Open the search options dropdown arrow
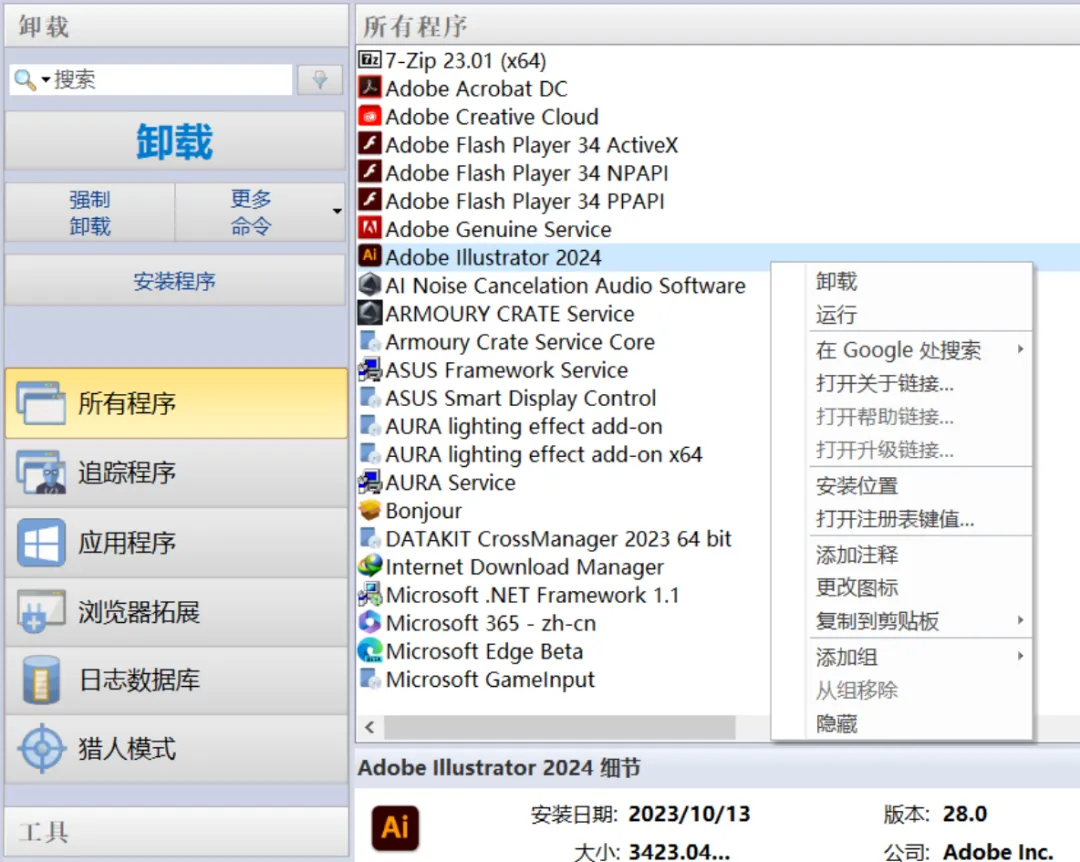This screenshot has width=1080, height=862. (45, 80)
